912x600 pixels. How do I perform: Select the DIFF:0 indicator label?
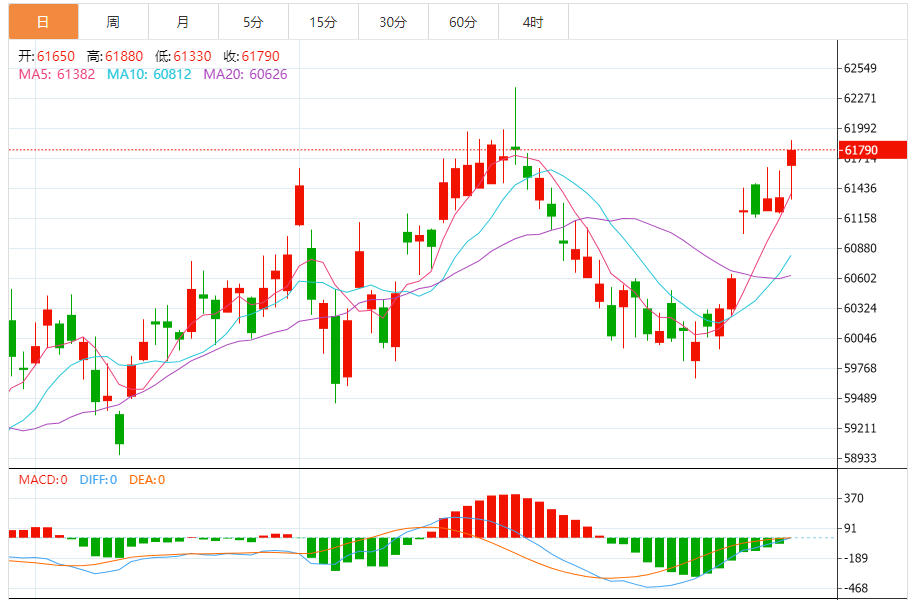click(x=96, y=479)
